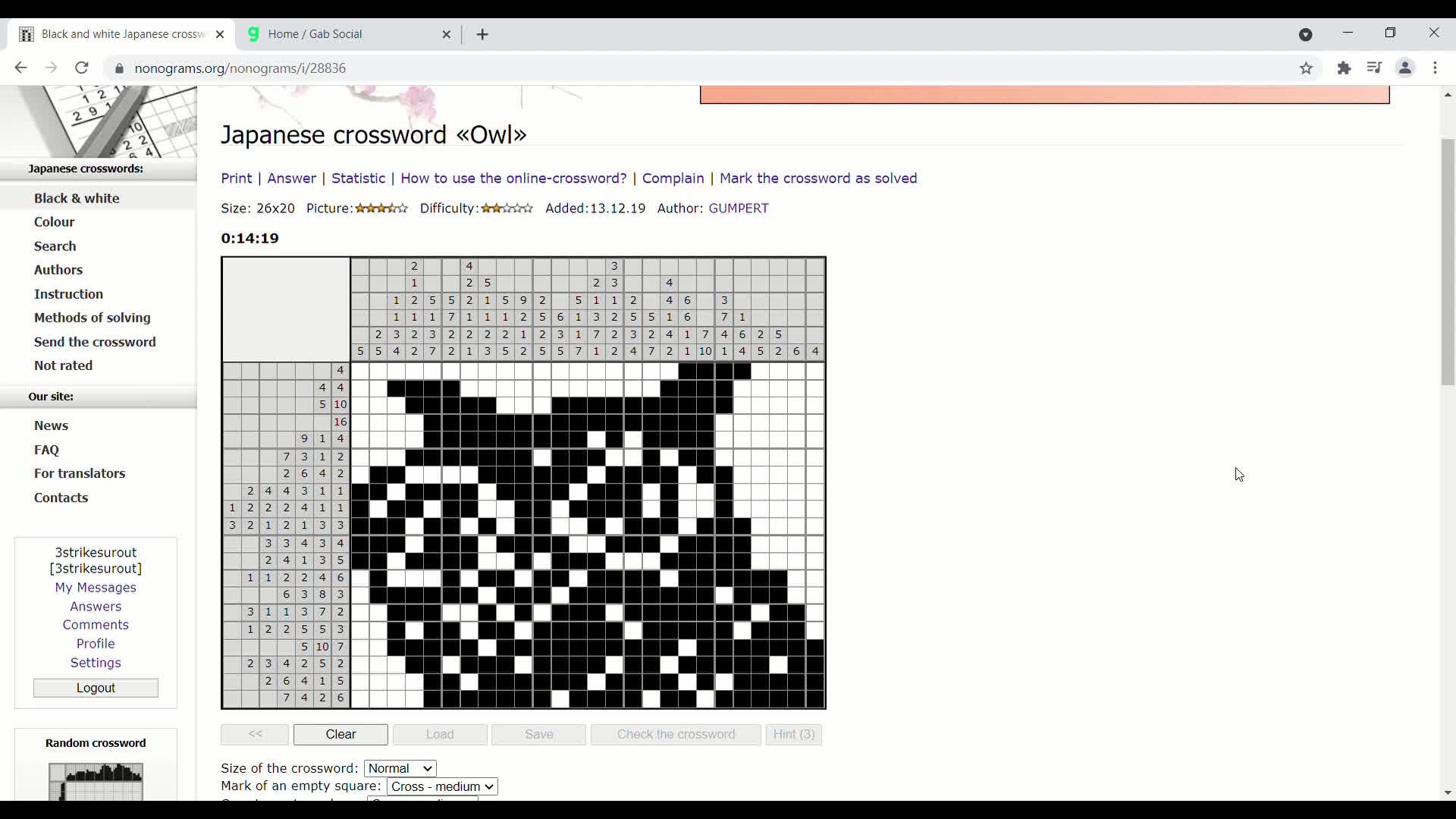Log out using the Logout button
Viewport: 1456px width, 819px height.
click(x=96, y=687)
